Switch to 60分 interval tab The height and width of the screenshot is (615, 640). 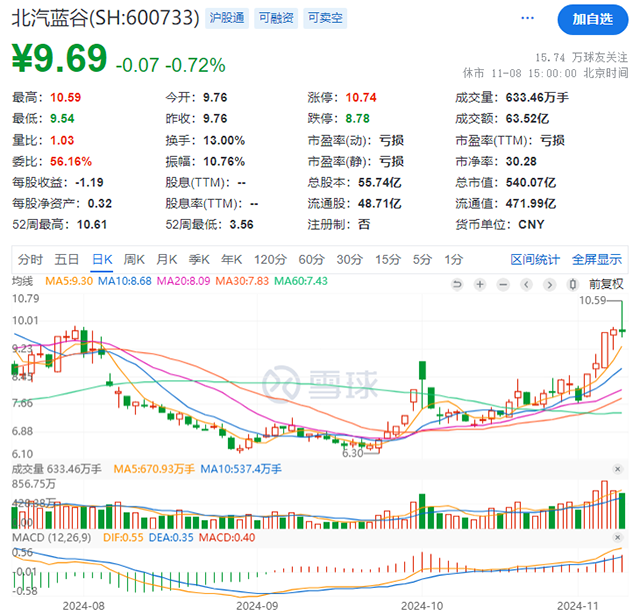[311, 260]
